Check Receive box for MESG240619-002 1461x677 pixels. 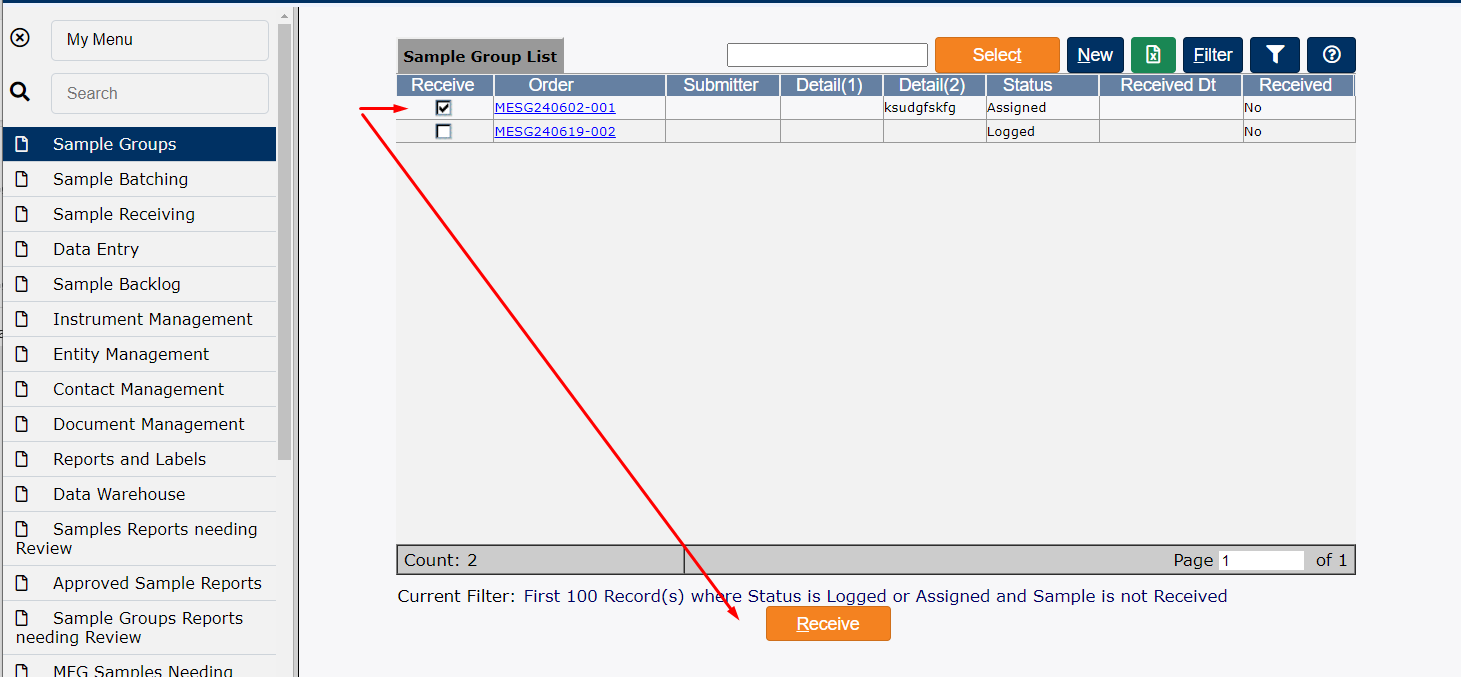click(x=444, y=132)
